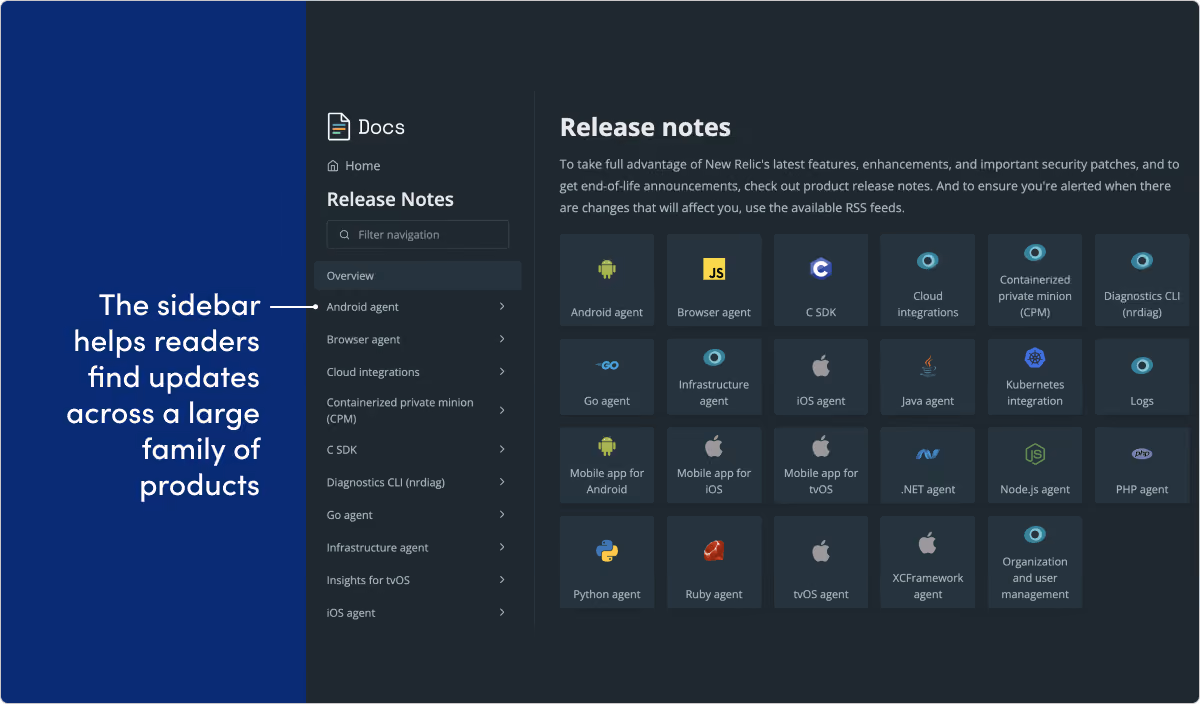Open the Cloud integrations tile icon
1200x704 pixels.
point(928,261)
